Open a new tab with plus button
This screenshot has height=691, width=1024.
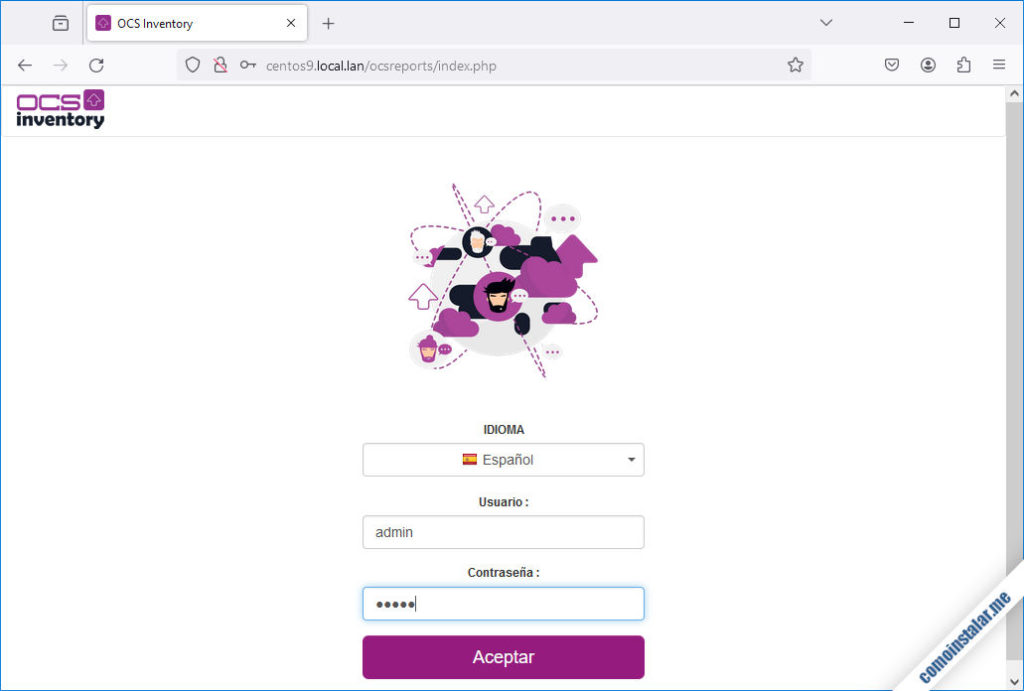click(328, 24)
